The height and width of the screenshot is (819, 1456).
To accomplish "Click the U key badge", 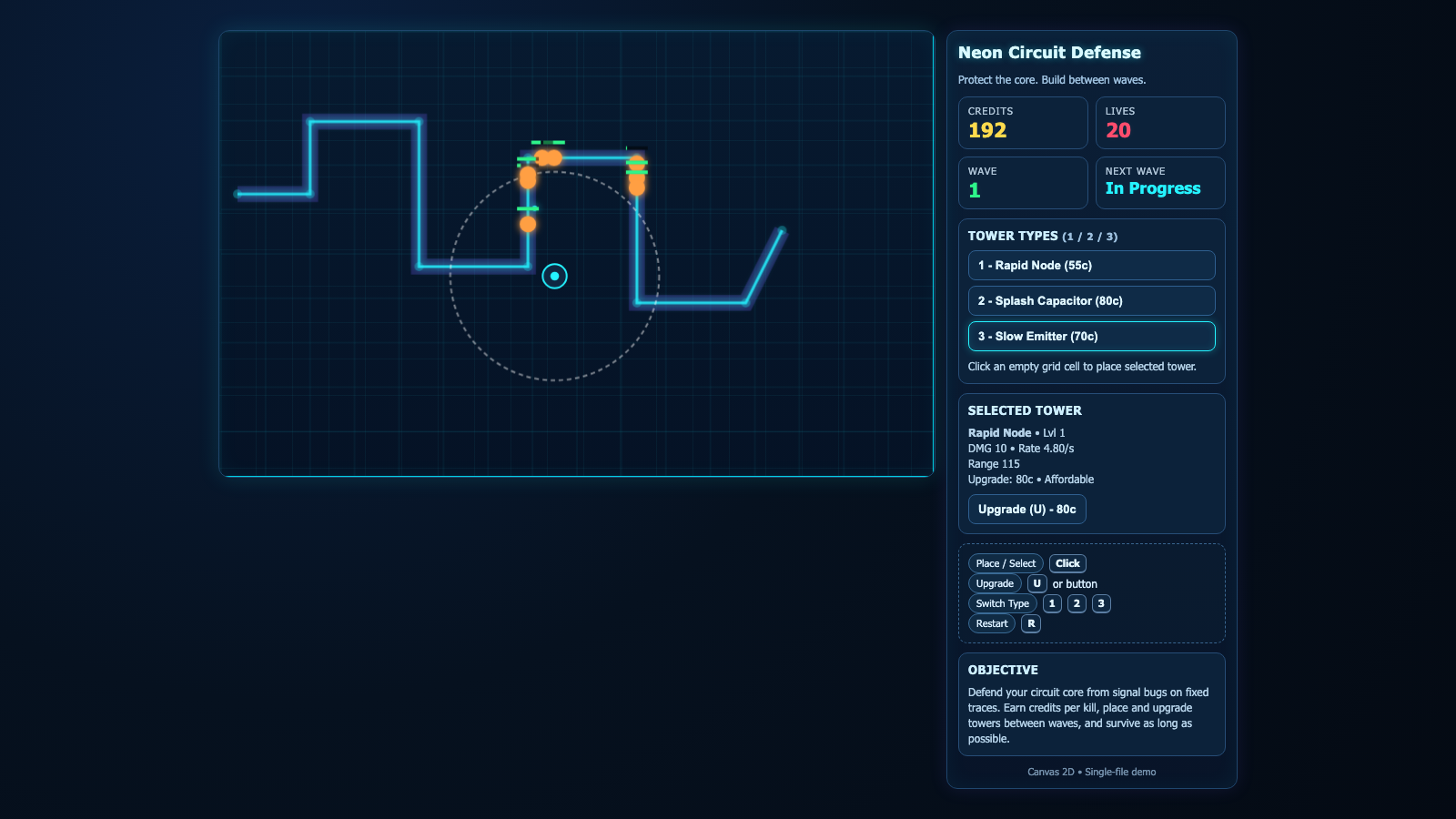I will [1036, 584].
